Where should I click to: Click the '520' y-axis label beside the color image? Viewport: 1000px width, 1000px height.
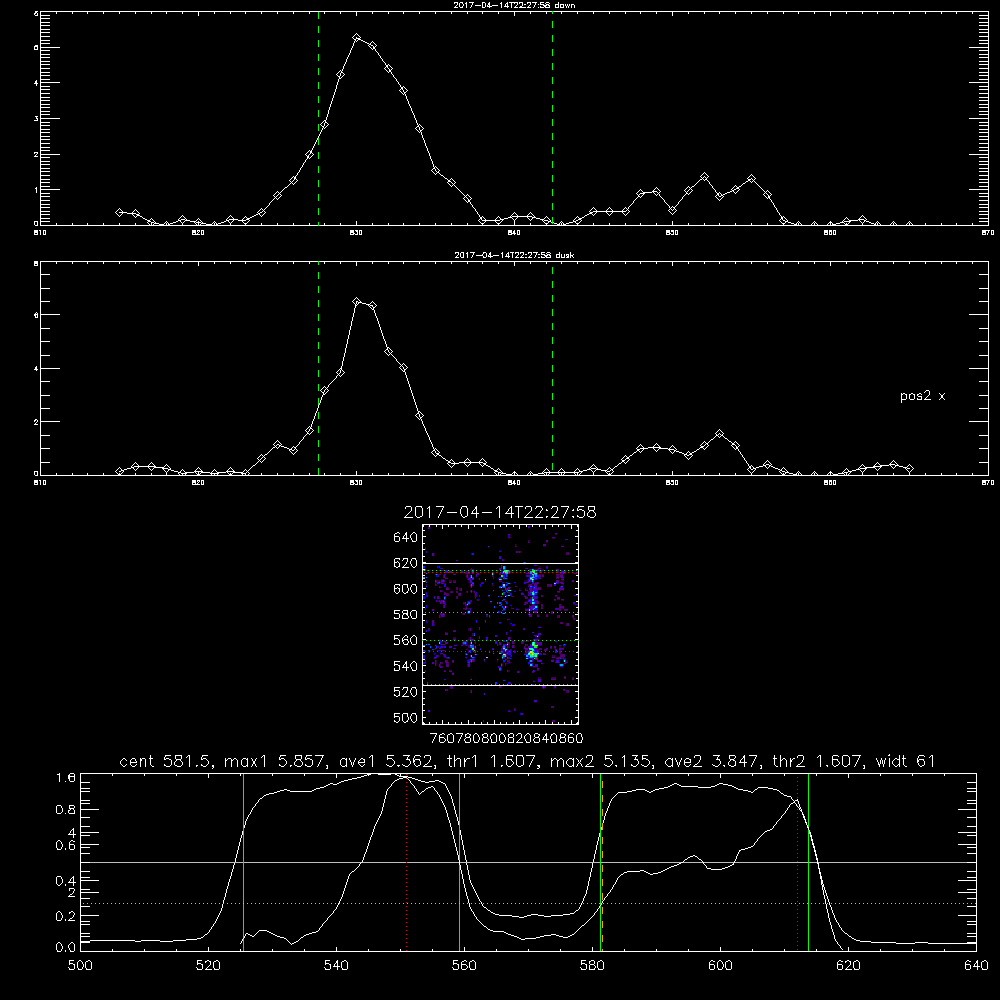pyautogui.click(x=405, y=692)
